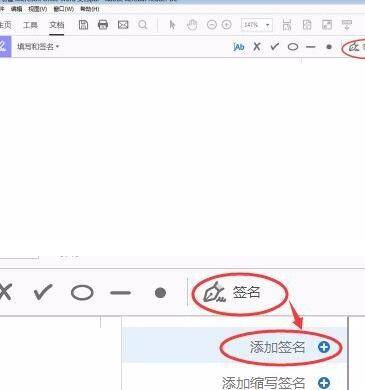
Task: Select the large line dash tool
Action: 120,293
